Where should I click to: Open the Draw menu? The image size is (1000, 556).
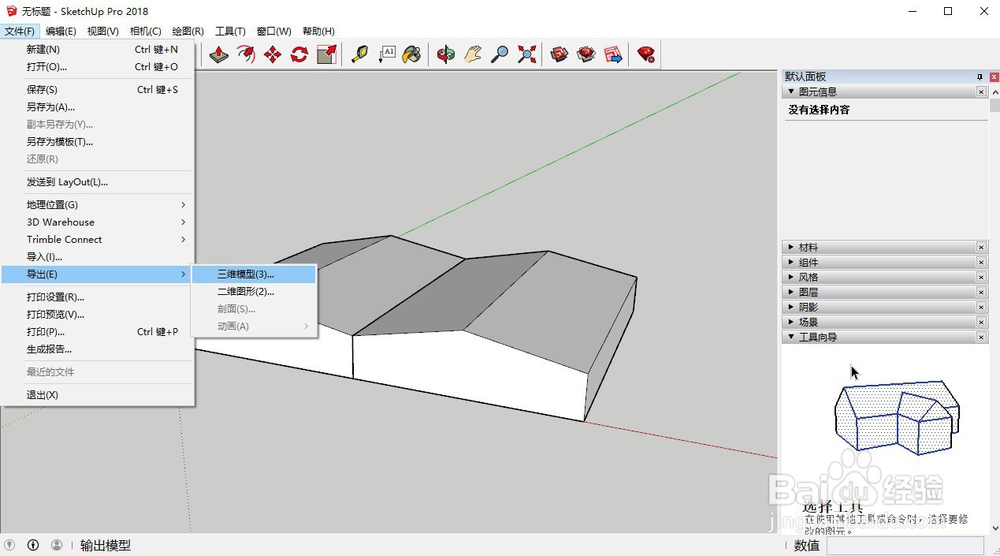[188, 31]
